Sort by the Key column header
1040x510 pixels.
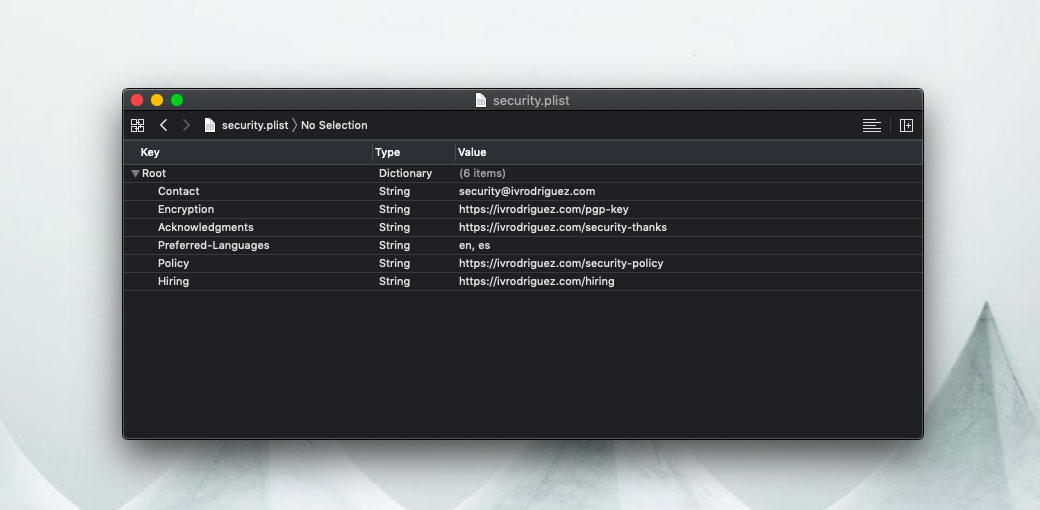150,152
